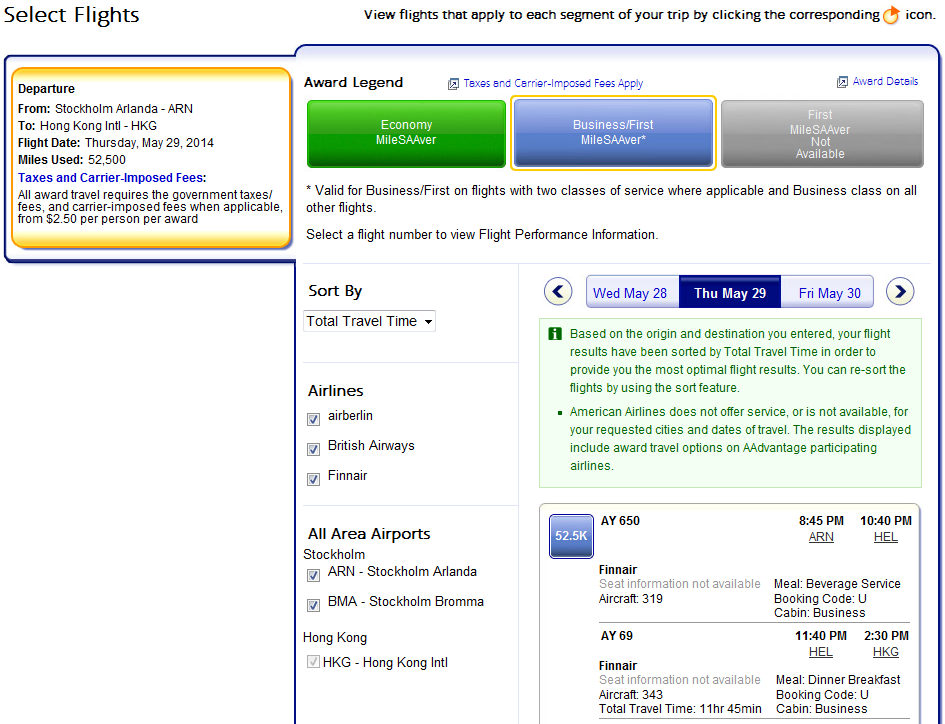This screenshot has height=724, width=945.
Task: Click the popup icon beside Award Details
Action: [842, 82]
